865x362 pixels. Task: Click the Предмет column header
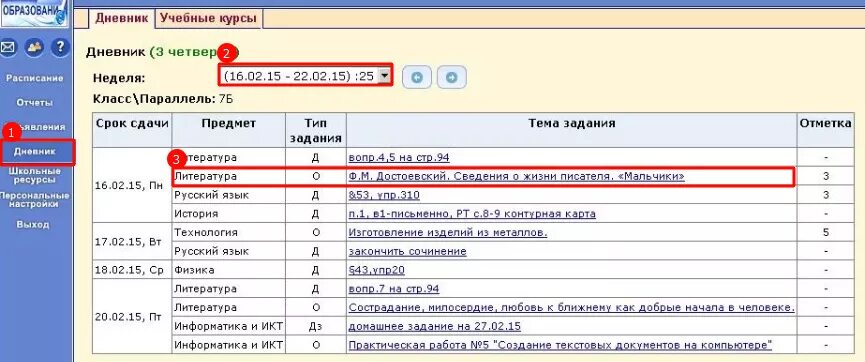(x=228, y=130)
